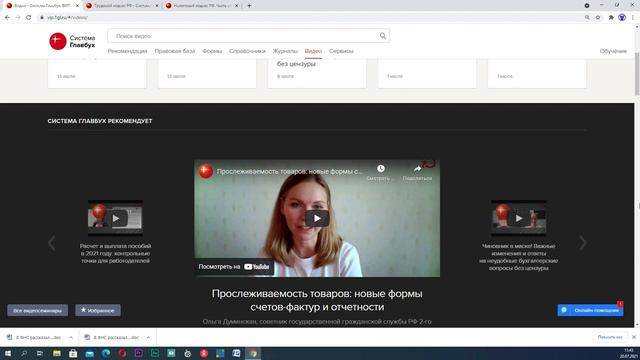
Task: Click Показать все downloads link
Action: (610, 337)
